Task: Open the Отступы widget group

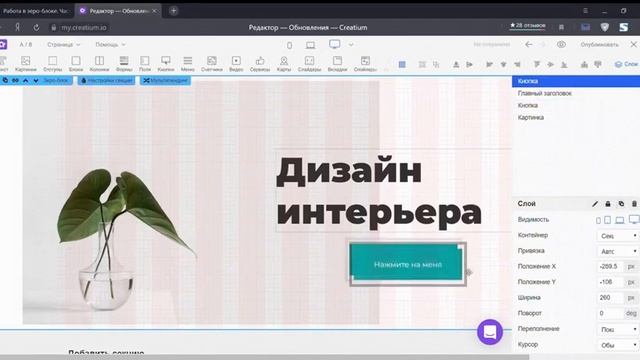Action: (52, 64)
